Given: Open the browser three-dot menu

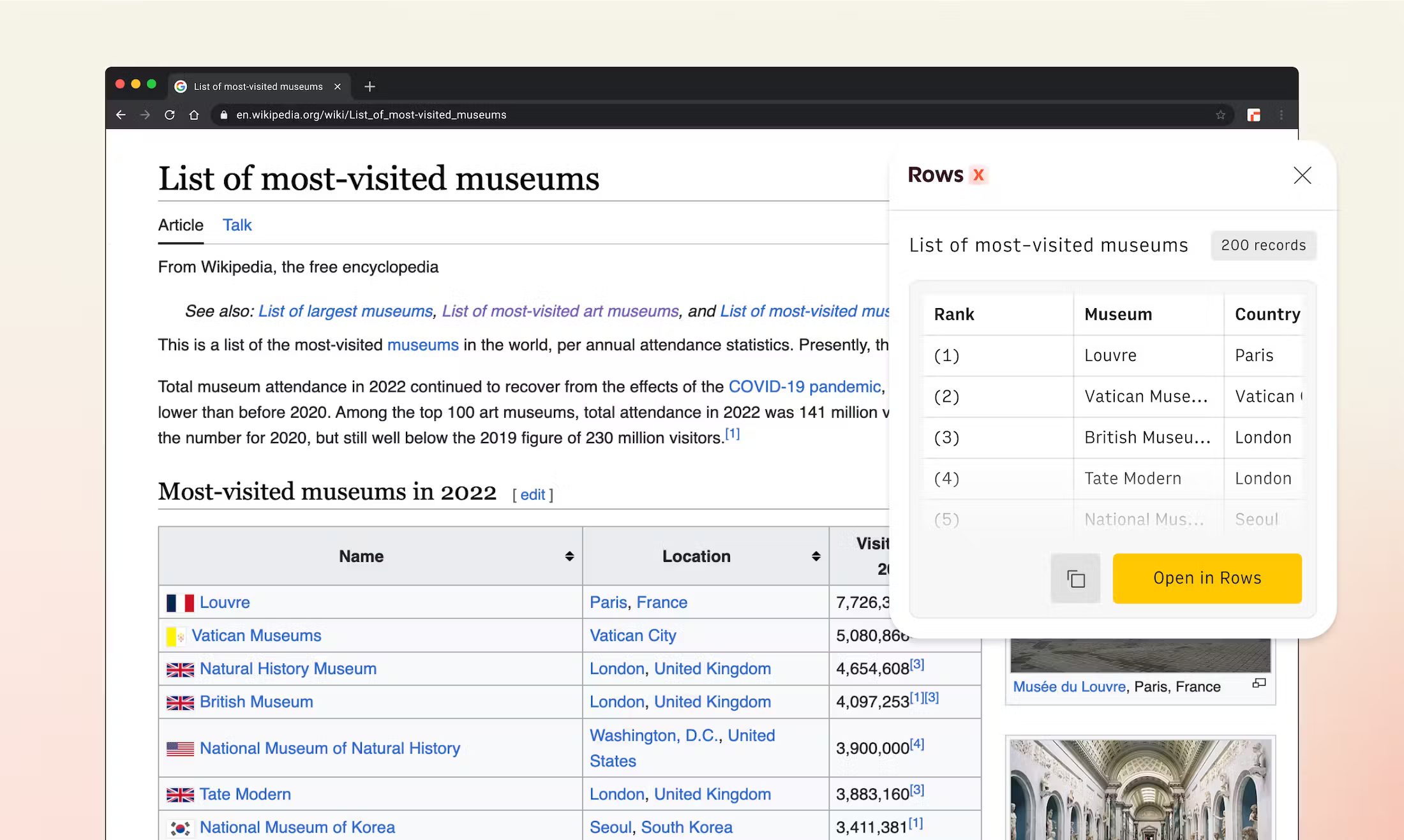Looking at the screenshot, I should pos(1281,115).
